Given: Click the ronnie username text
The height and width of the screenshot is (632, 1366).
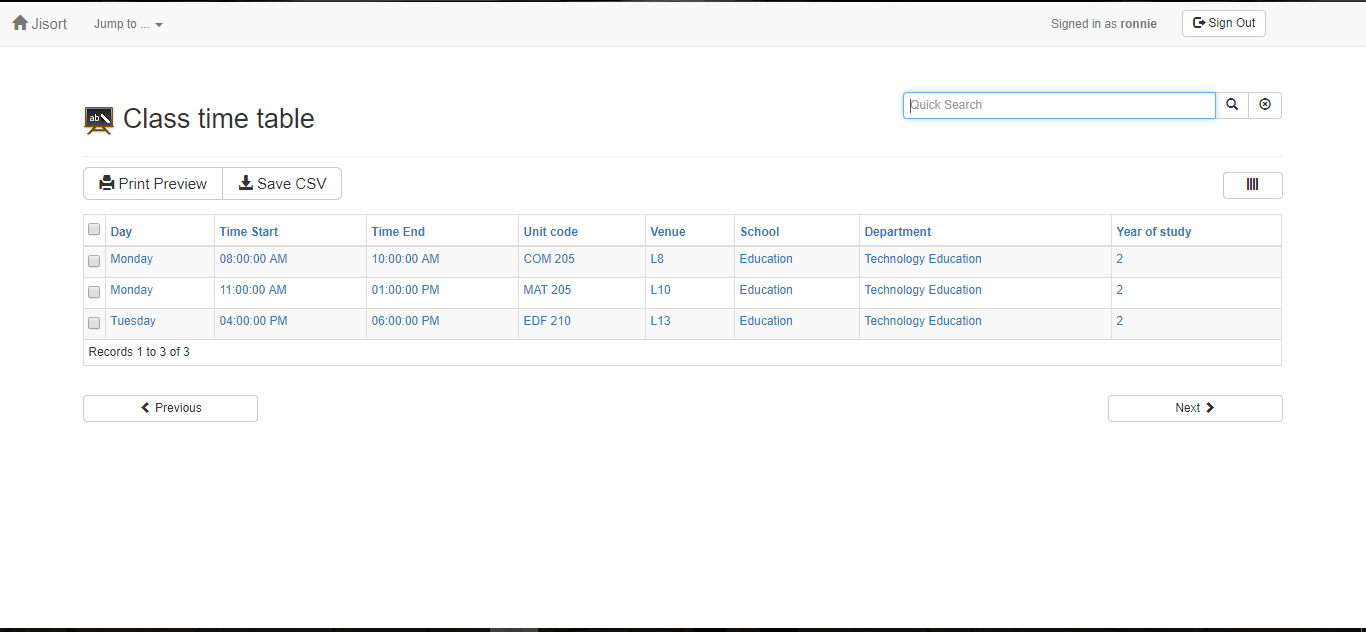Looking at the screenshot, I should [1138, 24].
